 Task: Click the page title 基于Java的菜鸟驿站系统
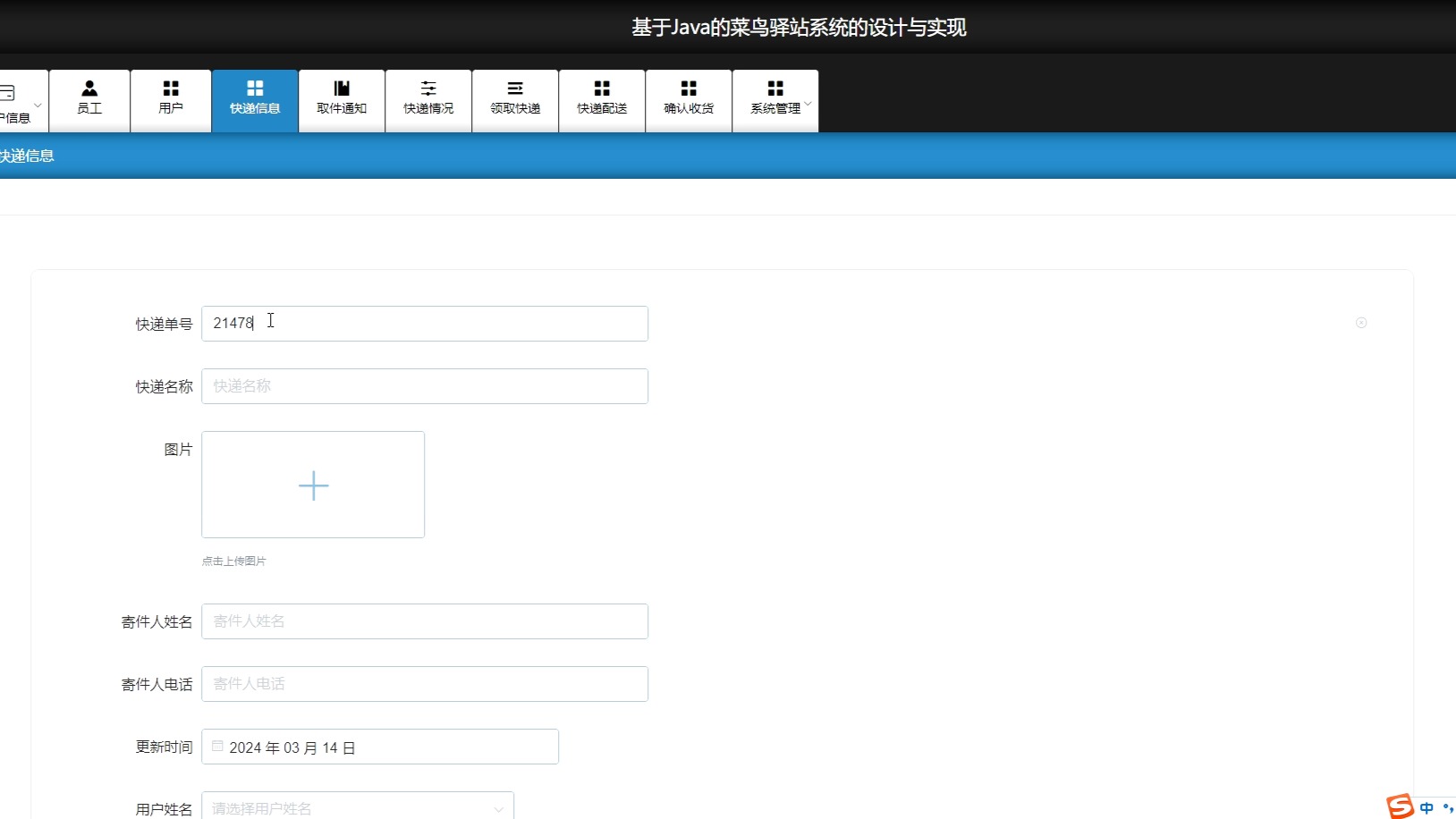(799, 28)
